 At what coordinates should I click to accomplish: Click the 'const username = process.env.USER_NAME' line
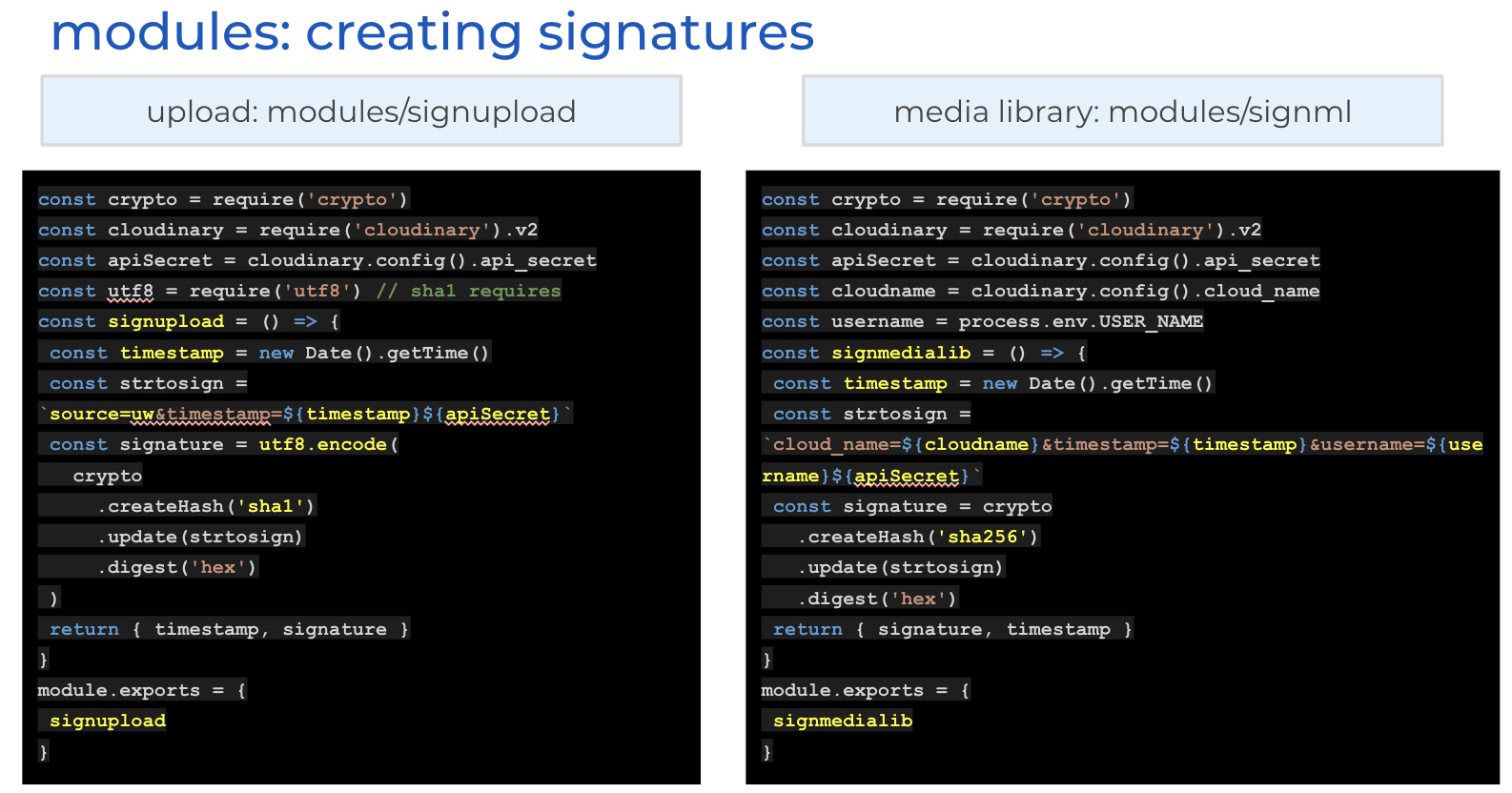coord(983,321)
